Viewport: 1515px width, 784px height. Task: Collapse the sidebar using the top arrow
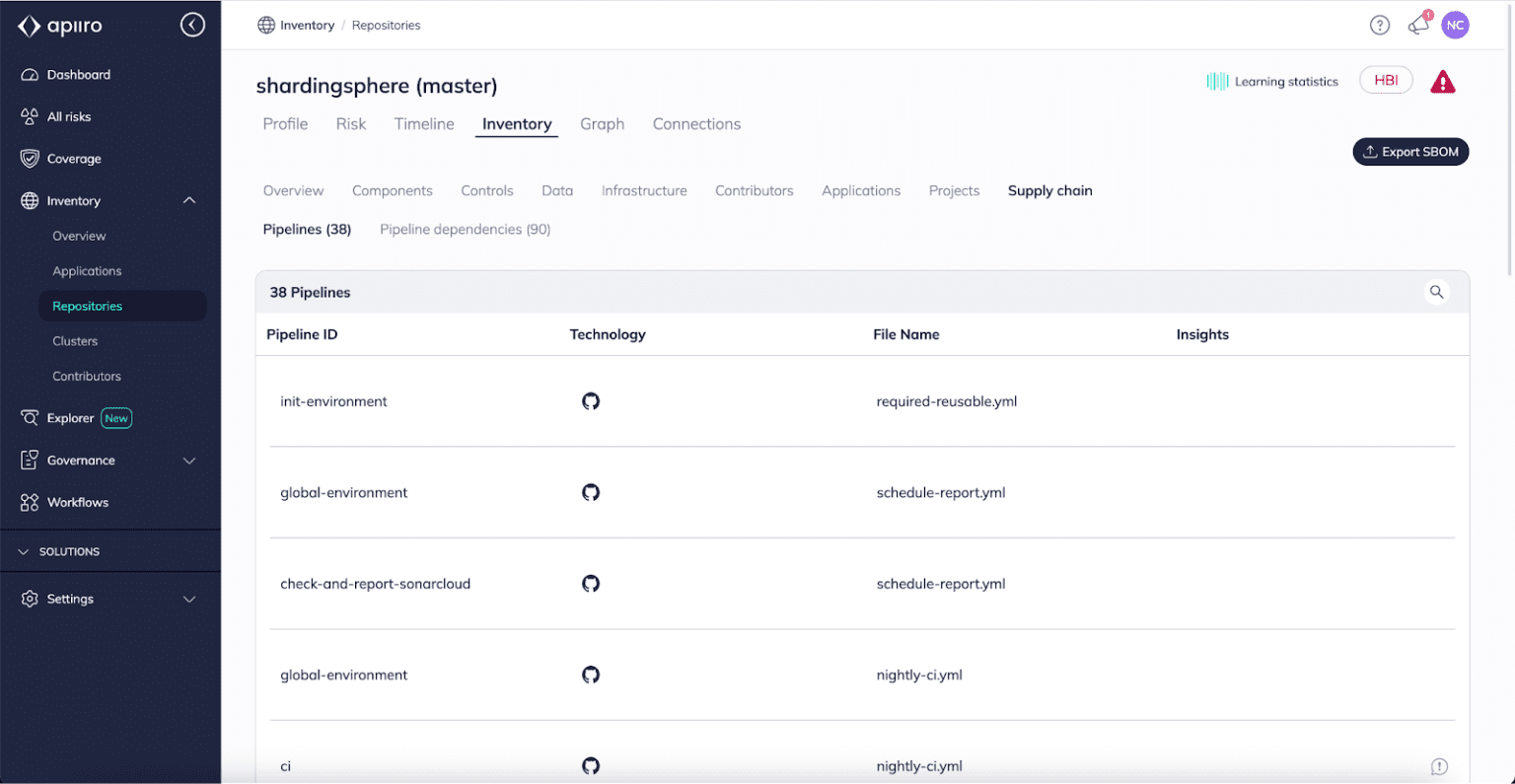192,25
